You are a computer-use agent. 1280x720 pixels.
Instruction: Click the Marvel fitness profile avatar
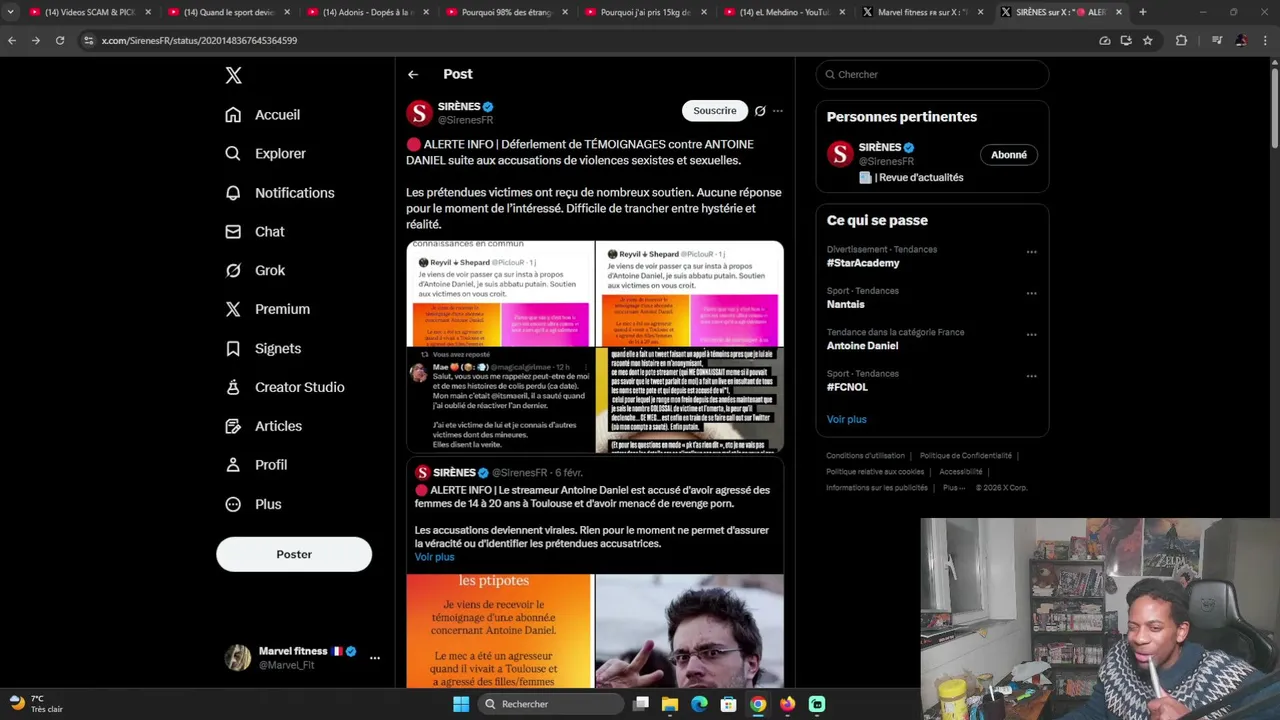click(x=238, y=657)
